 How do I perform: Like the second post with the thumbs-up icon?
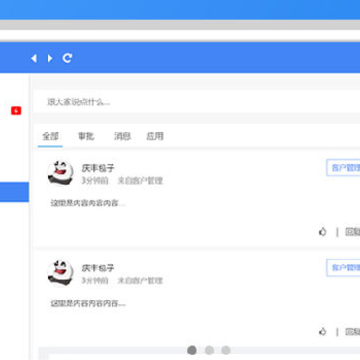pos(323,332)
